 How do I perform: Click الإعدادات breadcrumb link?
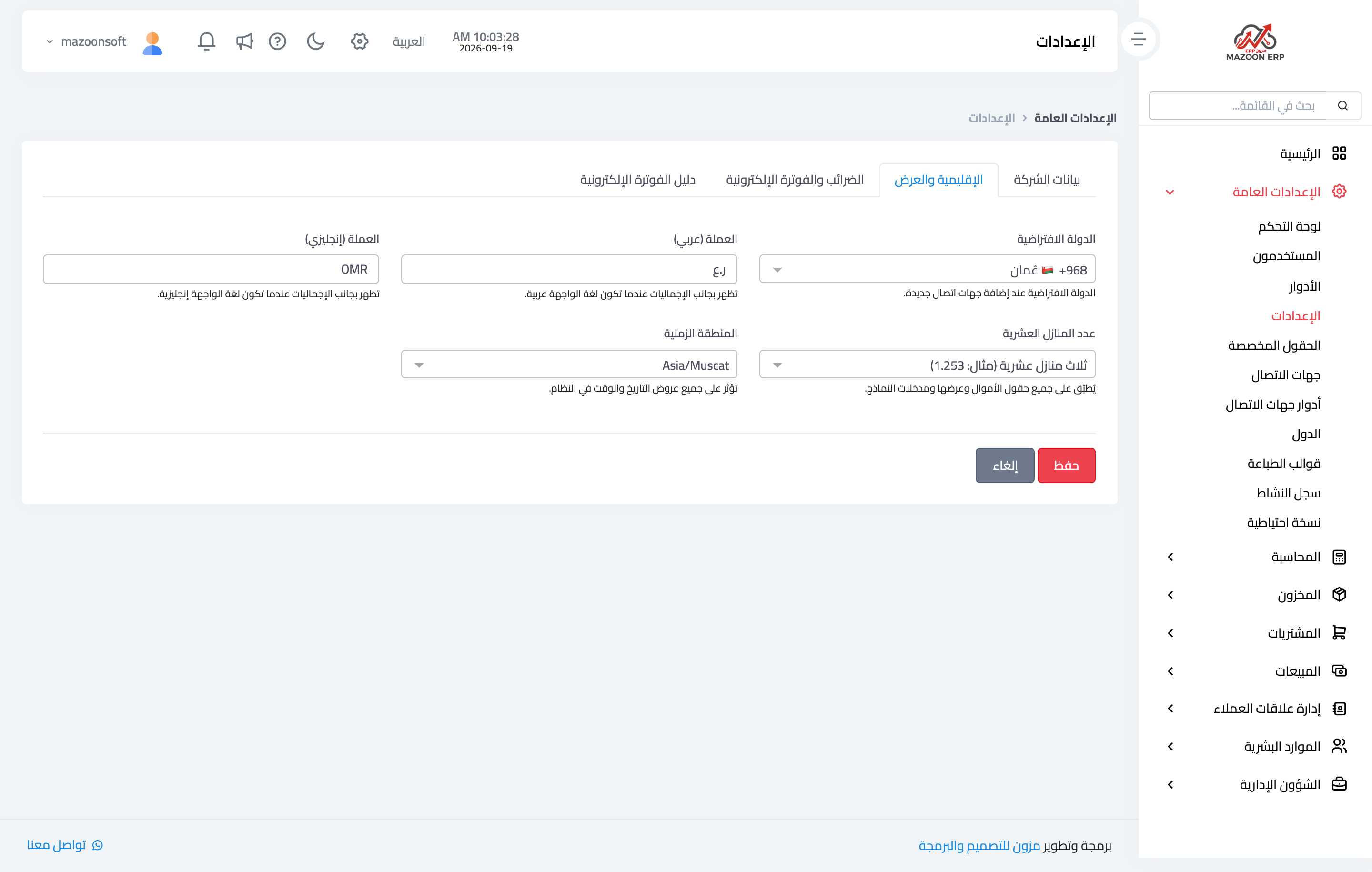[991, 118]
